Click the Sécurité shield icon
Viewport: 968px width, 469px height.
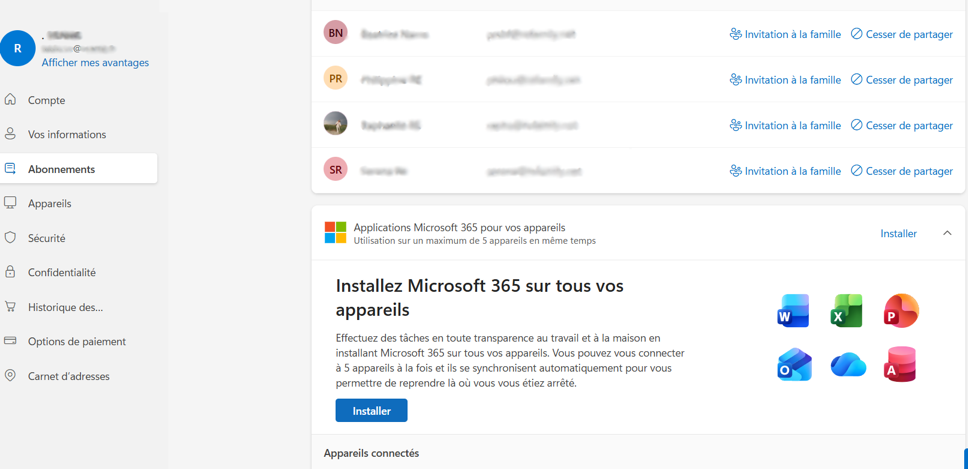point(10,238)
